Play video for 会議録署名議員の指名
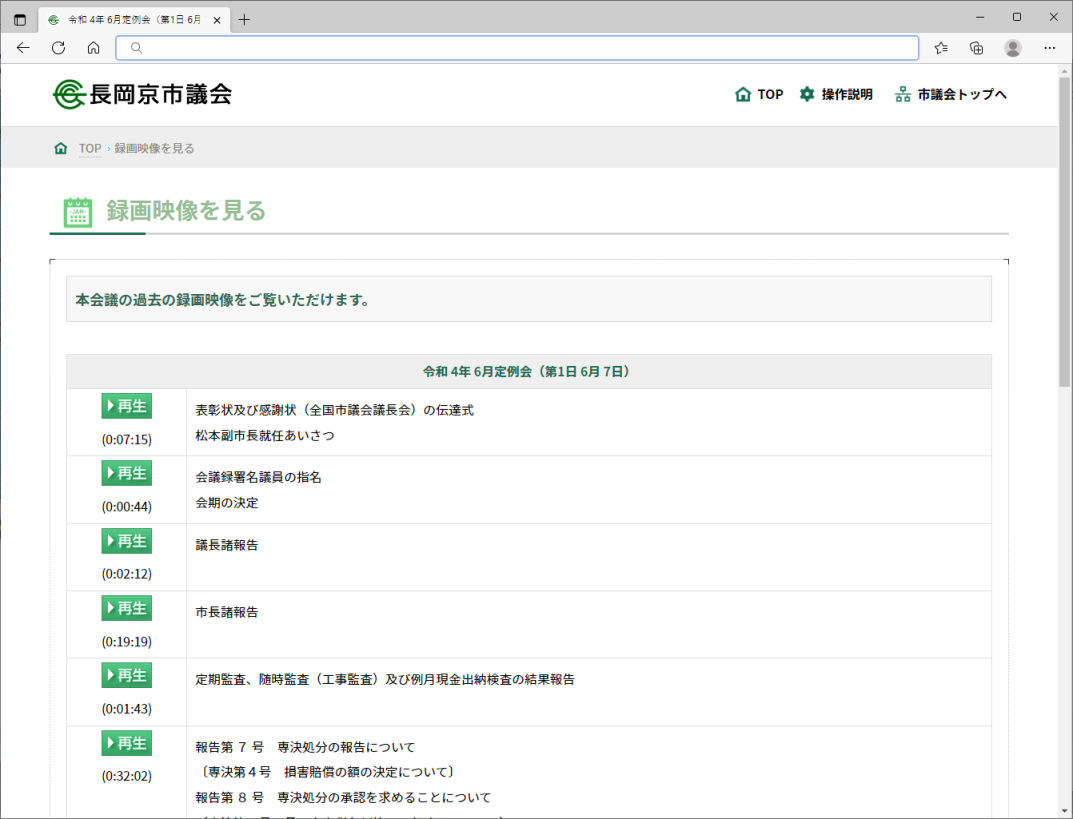The height and width of the screenshot is (819, 1073). pyautogui.click(x=127, y=473)
